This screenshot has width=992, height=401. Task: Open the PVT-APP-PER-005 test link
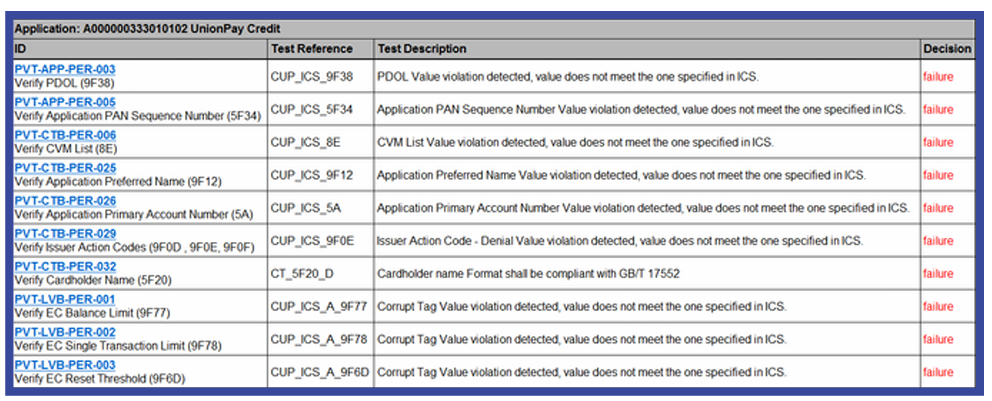coord(64,102)
